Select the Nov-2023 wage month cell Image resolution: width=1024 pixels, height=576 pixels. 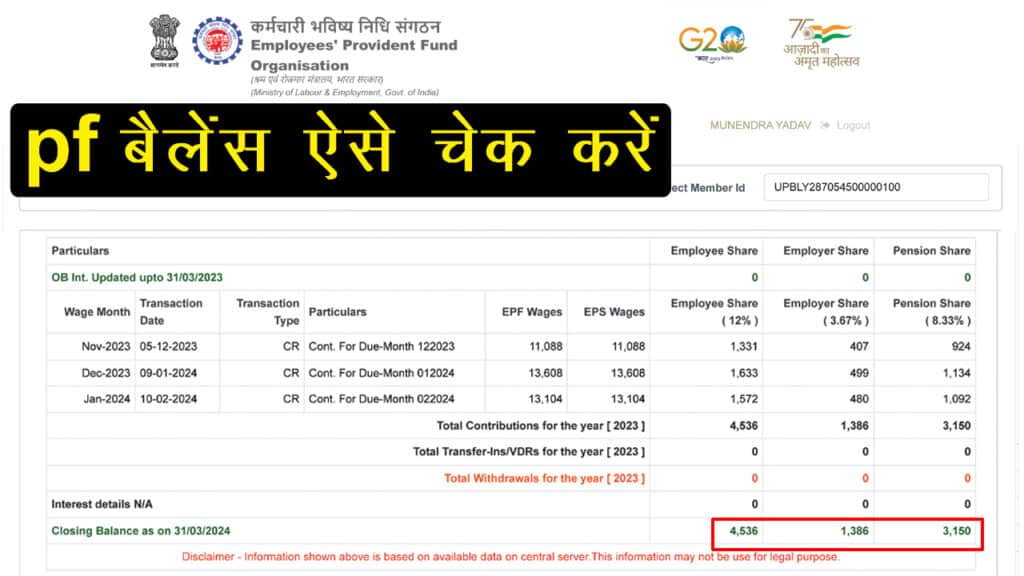[x=106, y=347]
